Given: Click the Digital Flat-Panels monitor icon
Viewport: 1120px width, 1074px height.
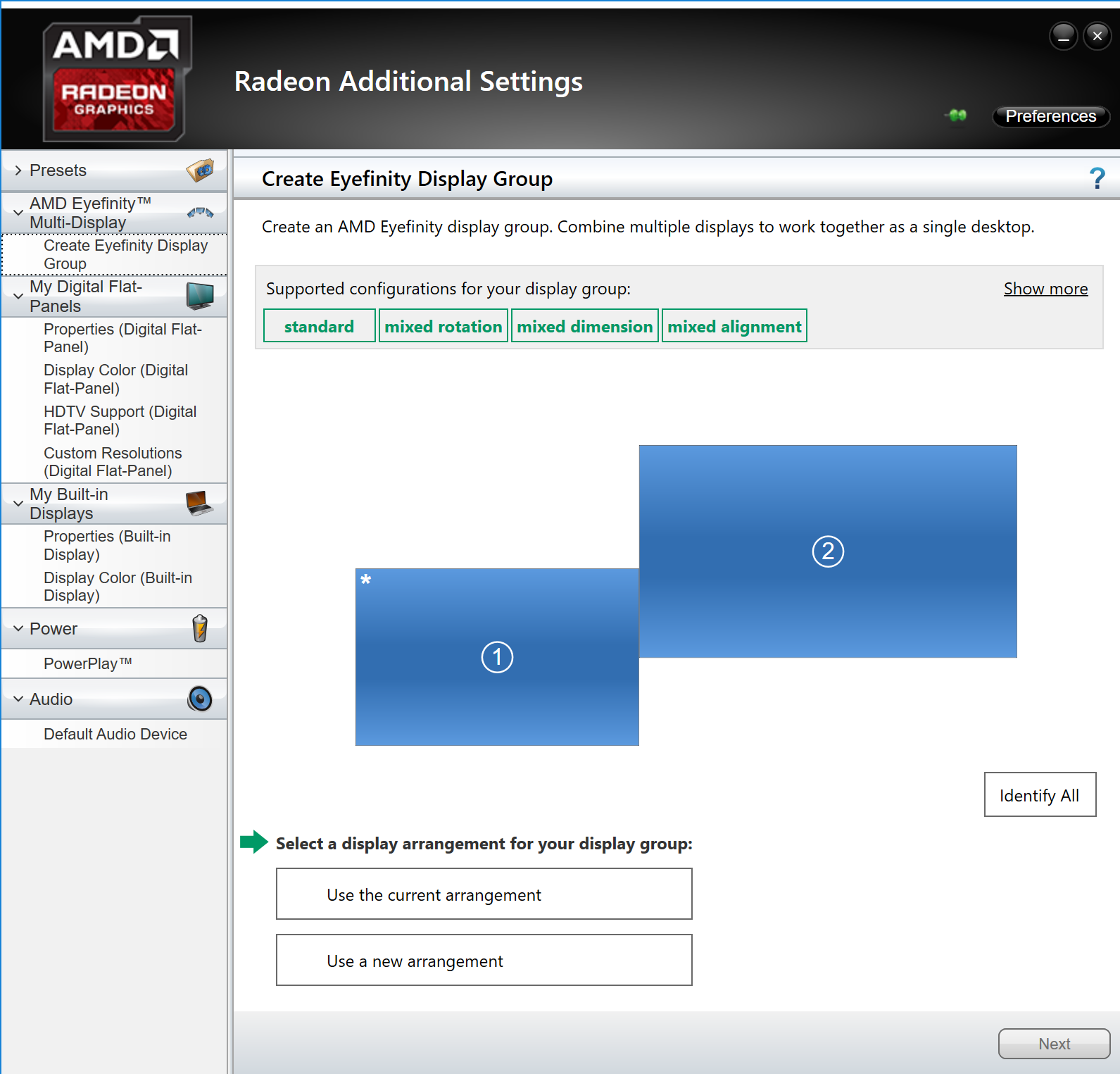Looking at the screenshot, I should click(x=200, y=296).
